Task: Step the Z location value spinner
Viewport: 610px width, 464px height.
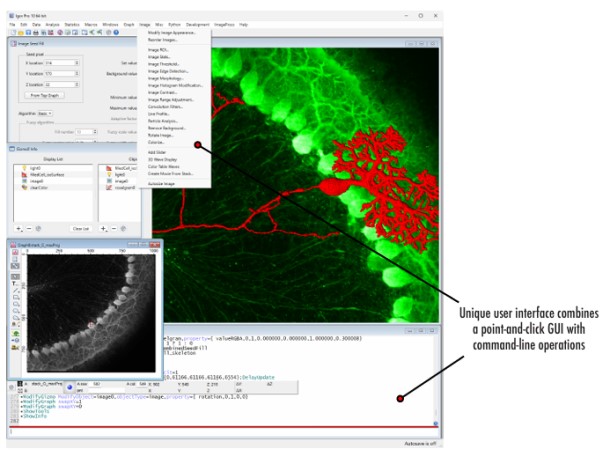Action: click(78, 85)
